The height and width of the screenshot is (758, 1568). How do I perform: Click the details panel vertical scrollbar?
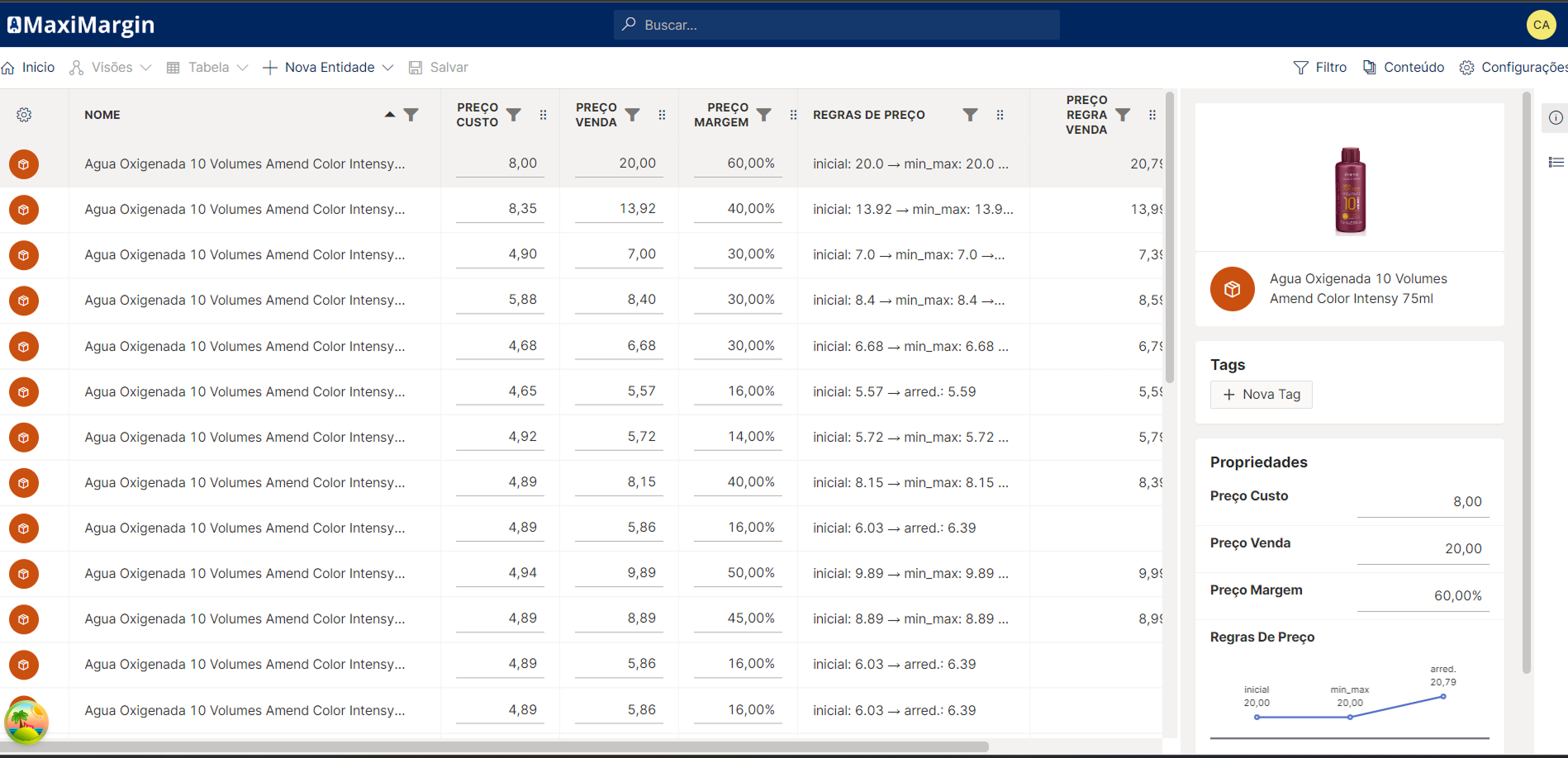(x=1526, y=381)
